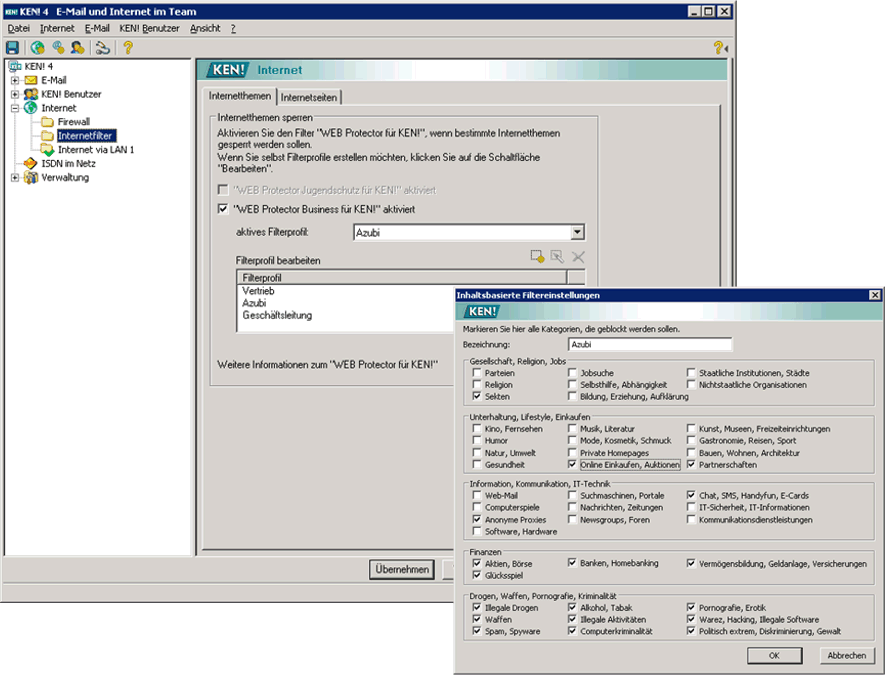The height and width of the screenshot is (675, 886).
Task: Click Abbrechen in the filter settings dialog
Action: coord(846,655)
